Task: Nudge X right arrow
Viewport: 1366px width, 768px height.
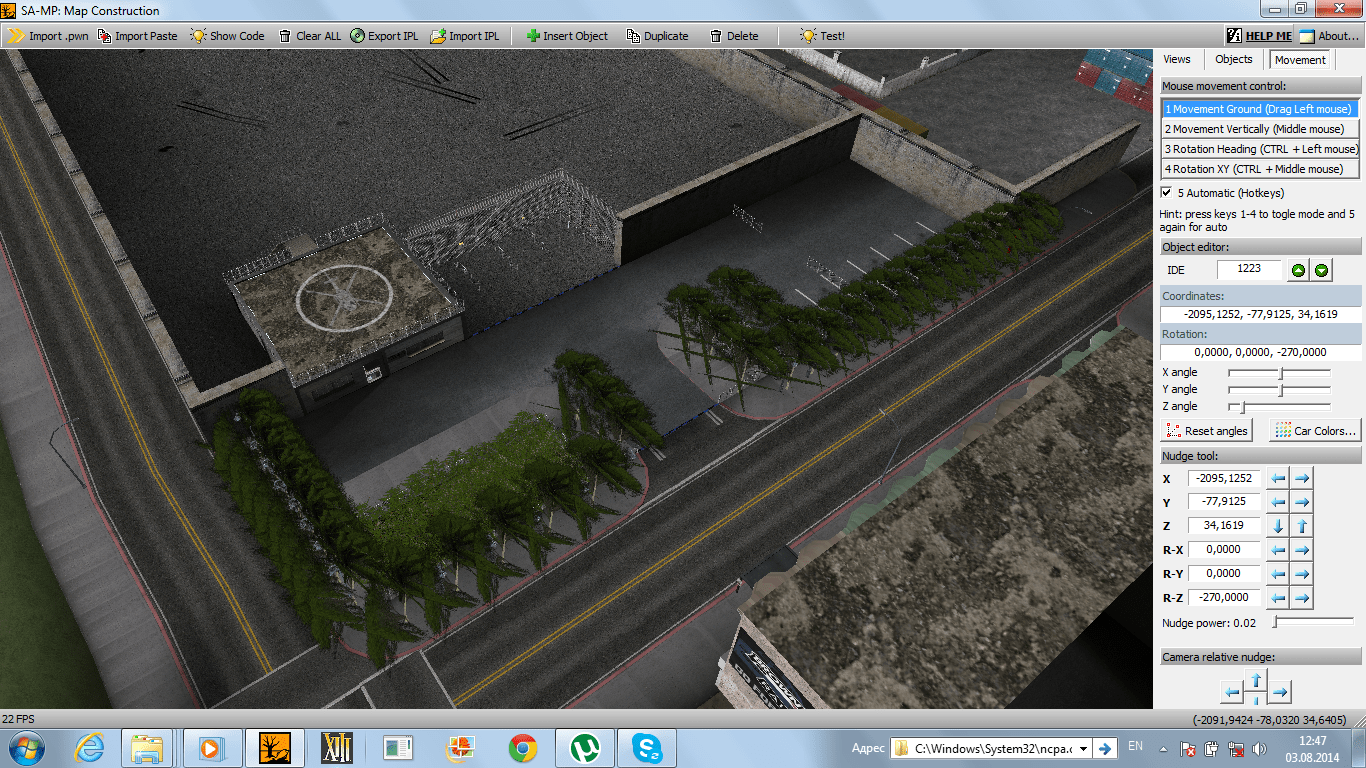Action: tap(1301, 478)
